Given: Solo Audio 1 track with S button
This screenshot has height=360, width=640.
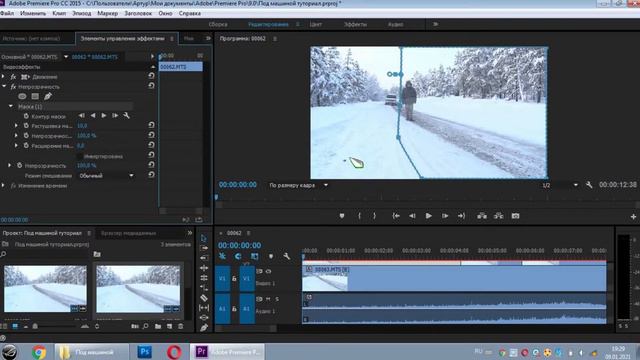Looking at the screenshot, I should coord(277,299).
